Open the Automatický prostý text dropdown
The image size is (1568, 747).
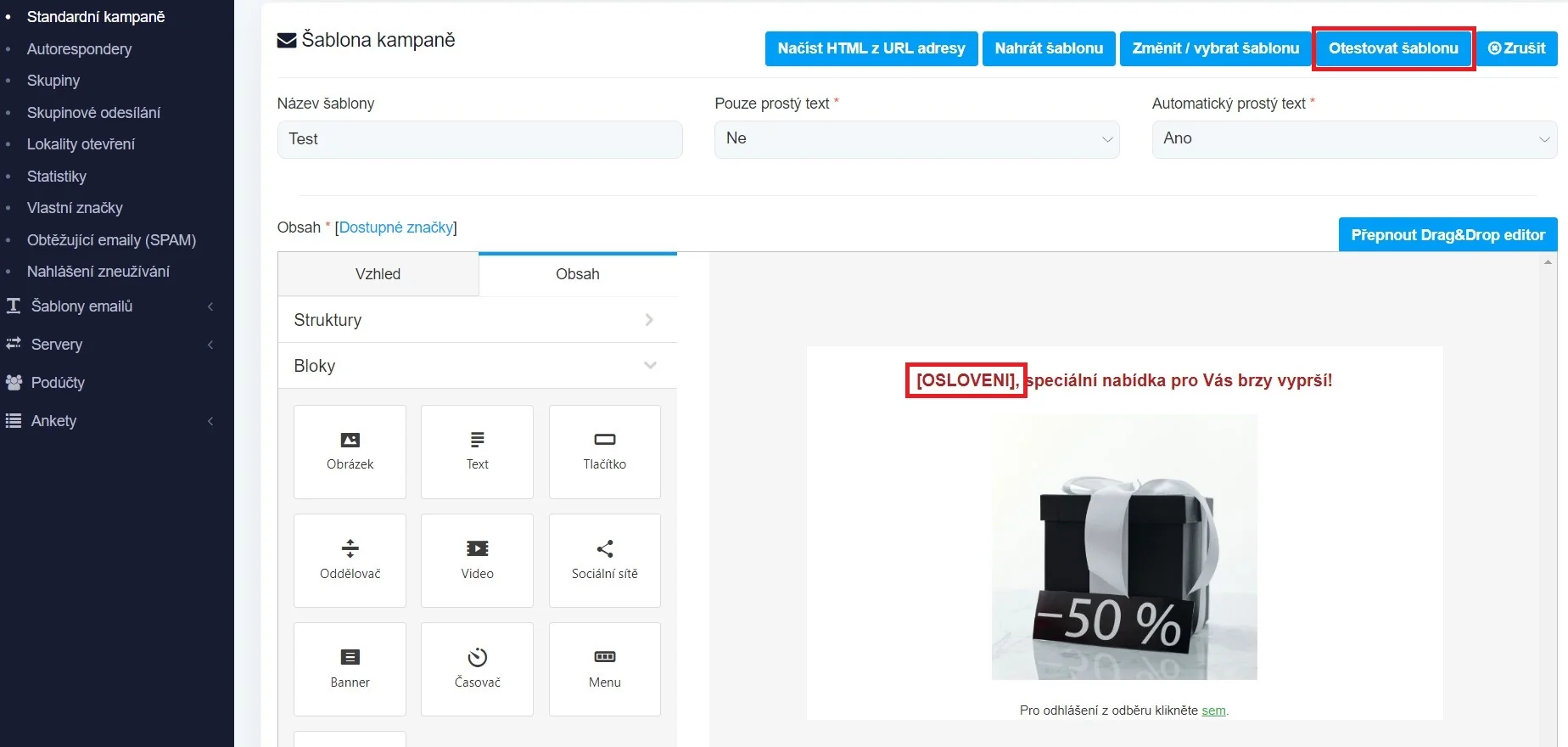1353,139
